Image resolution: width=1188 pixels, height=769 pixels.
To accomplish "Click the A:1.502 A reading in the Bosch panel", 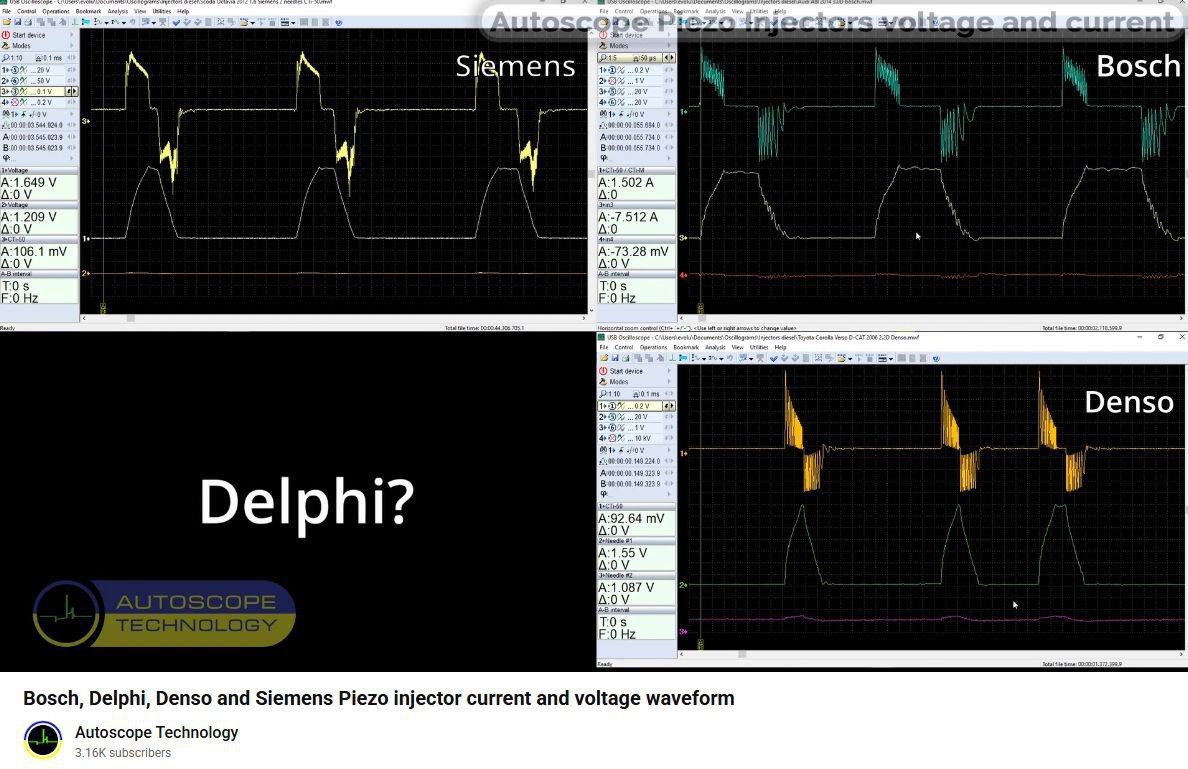I will point(626,183).
